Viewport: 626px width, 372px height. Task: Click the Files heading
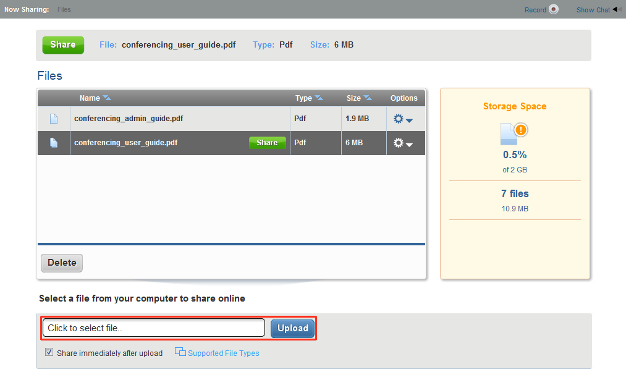[x=50, y=76]
